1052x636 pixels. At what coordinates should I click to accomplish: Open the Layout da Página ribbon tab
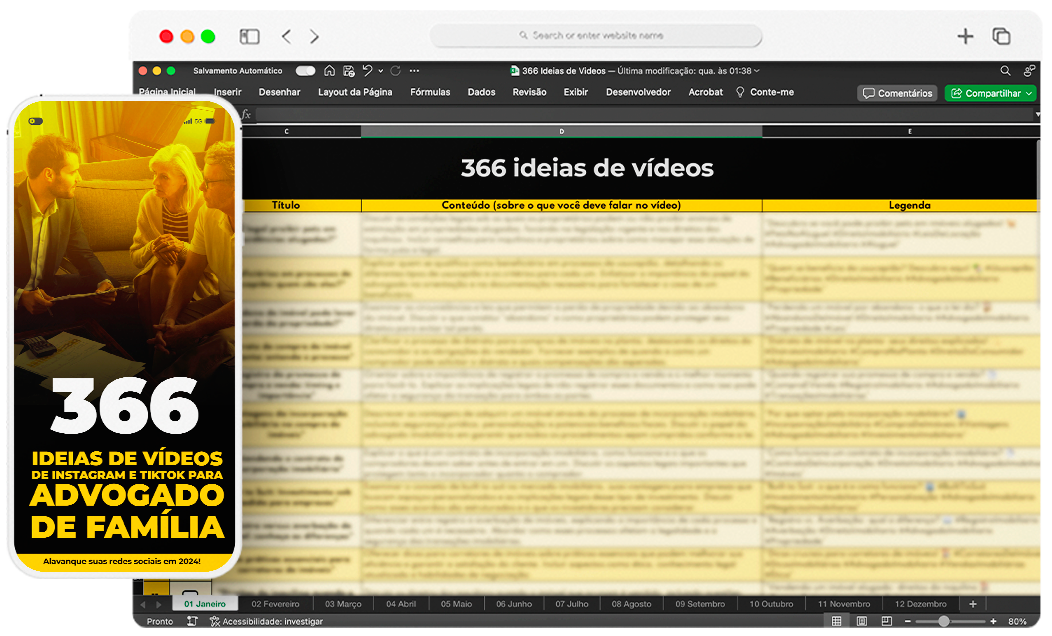(355, 92)
